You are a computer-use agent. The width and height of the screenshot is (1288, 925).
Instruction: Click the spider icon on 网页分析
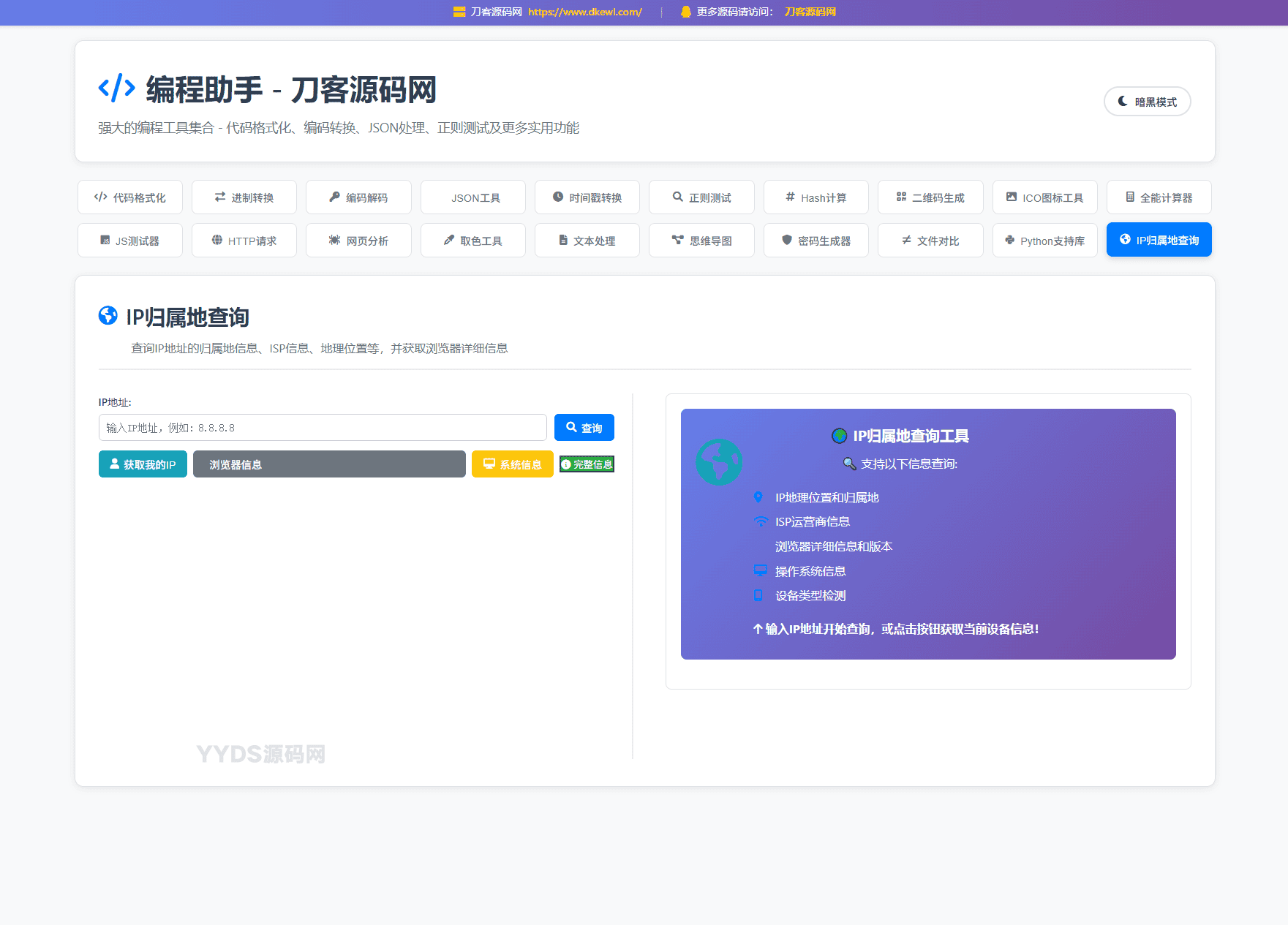pos(334,240)
